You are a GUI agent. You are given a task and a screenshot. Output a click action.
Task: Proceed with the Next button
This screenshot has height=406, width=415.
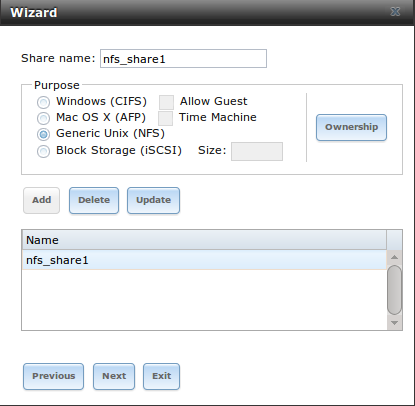[x=114, y=376]
